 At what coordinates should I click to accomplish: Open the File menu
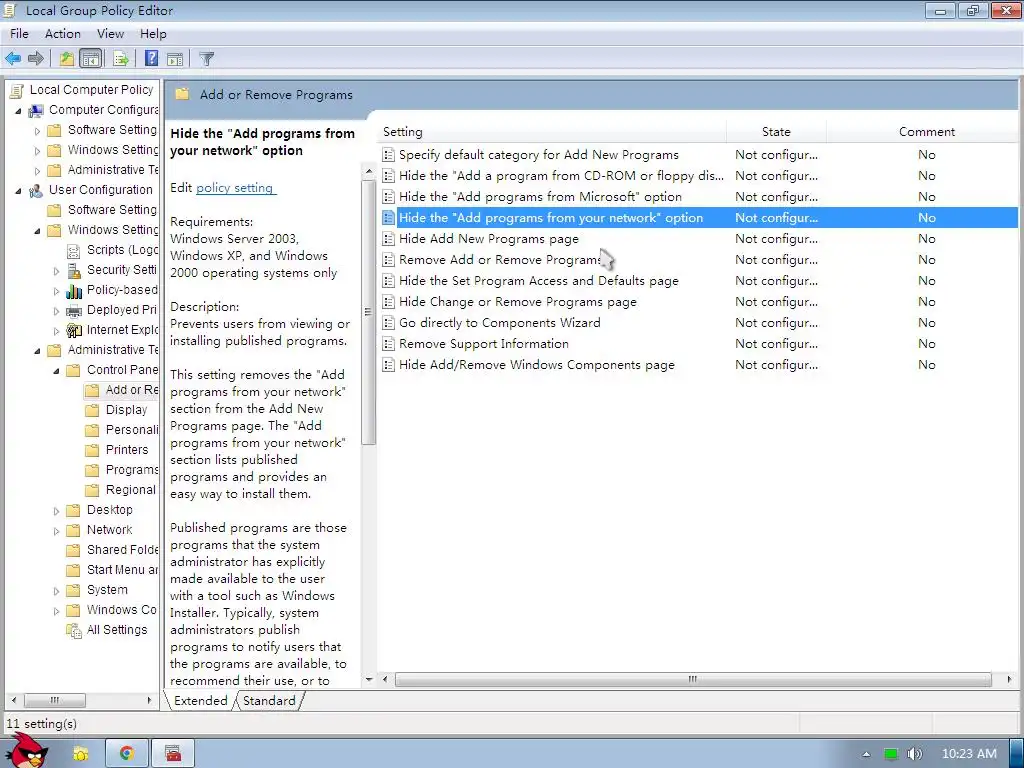click(x=19, y=34)
